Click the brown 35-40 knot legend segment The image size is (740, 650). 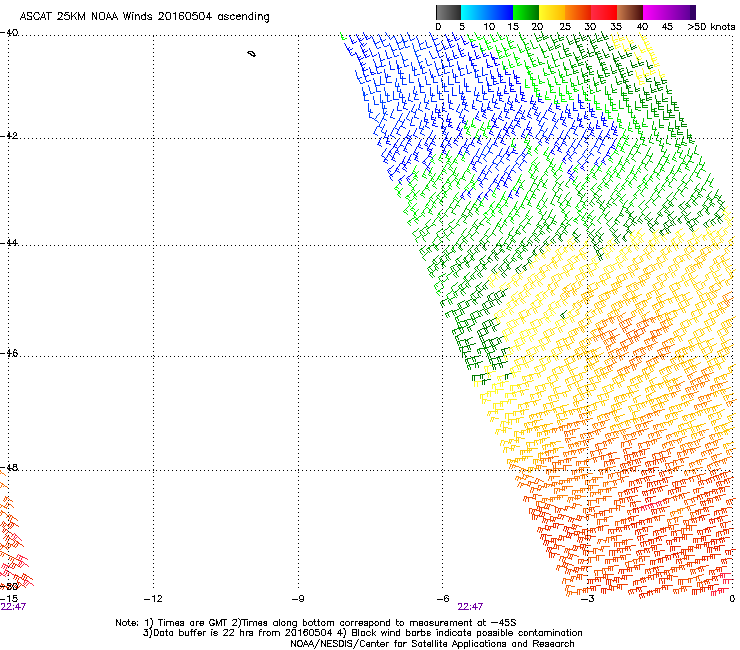pyautogui.click(x=630, y=12)
